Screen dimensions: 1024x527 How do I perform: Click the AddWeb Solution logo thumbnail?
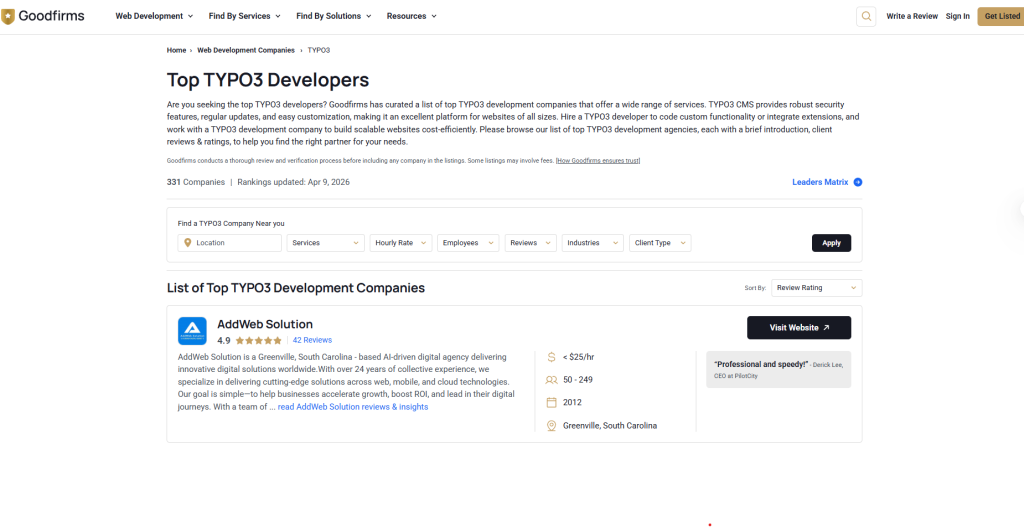click(x=192, y=331)
